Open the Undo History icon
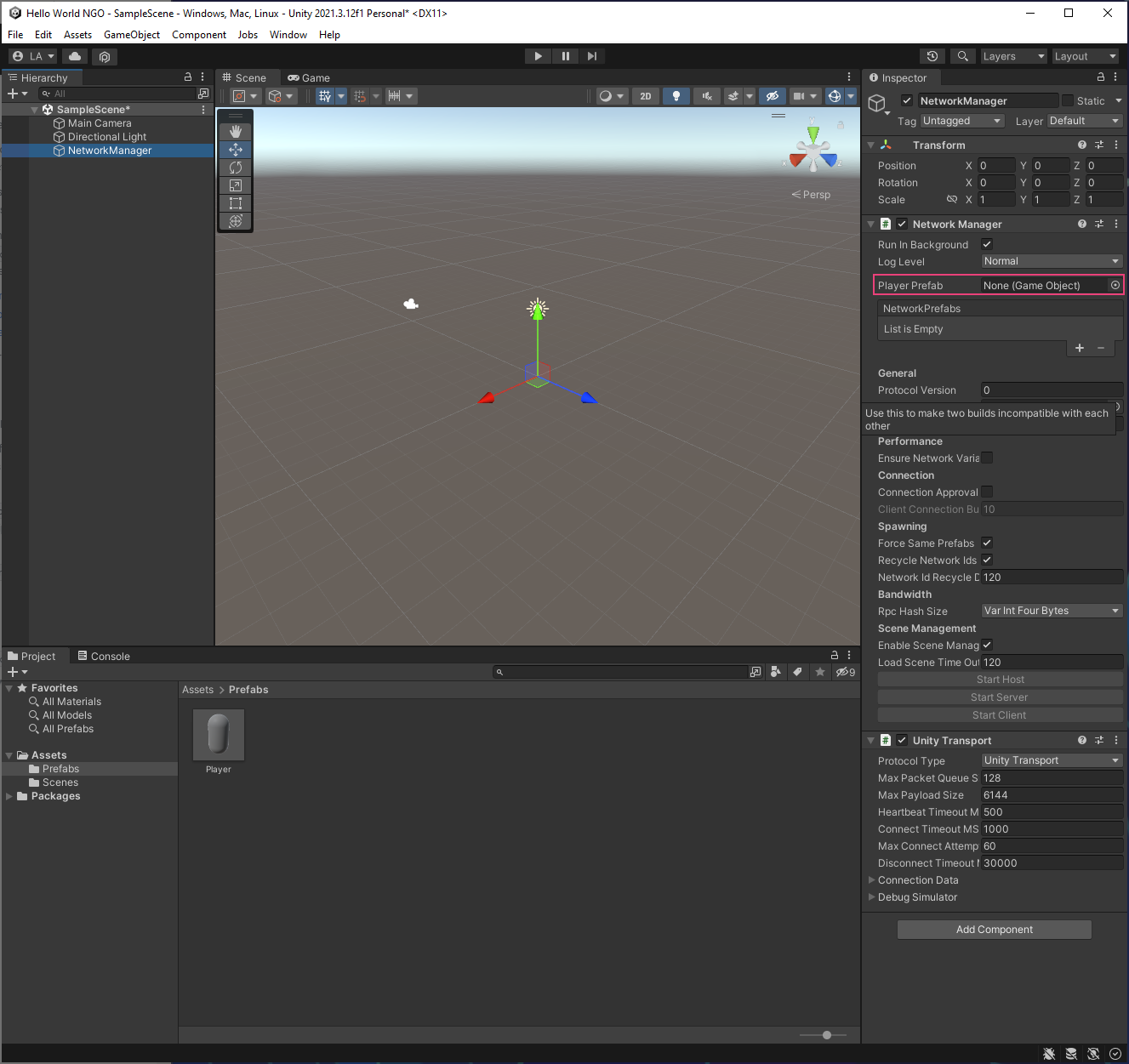Viewport: 1129px width, 1064px height. [x=932, y=56]
